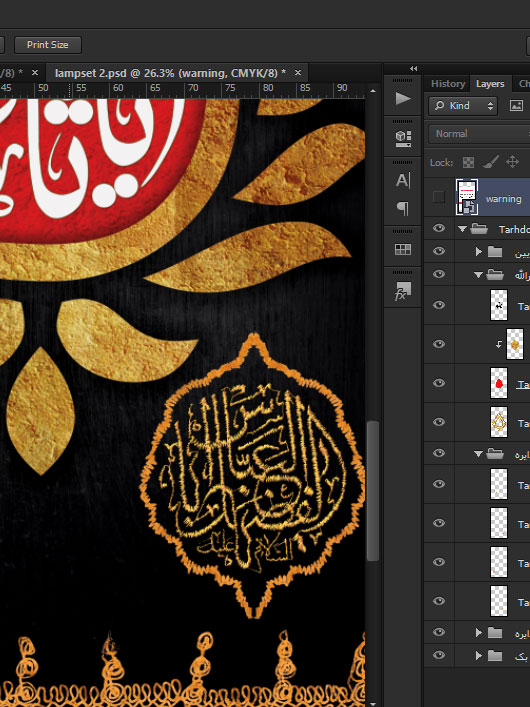Viewport: 530px width, 707px height.
Task: Open the Actions panel play icon
Action: coord(403,98)
